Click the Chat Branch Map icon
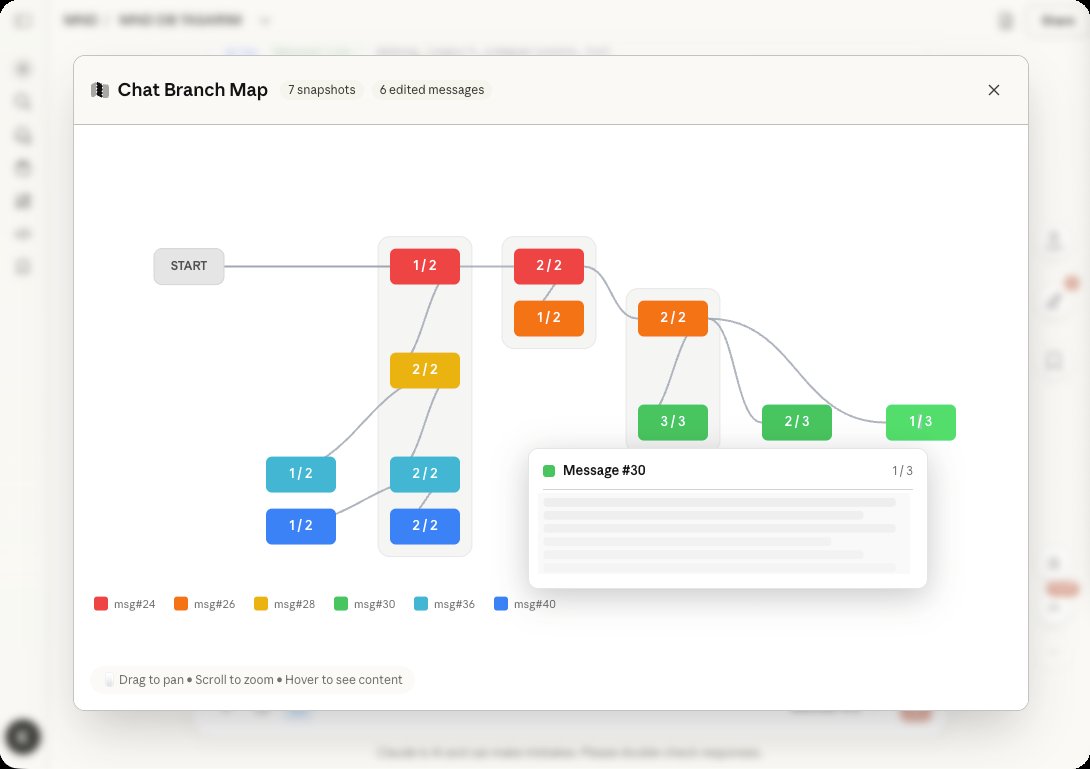The width and height of the screenshot is (1090, 769). pyautogui.click(x=99, y=90)
